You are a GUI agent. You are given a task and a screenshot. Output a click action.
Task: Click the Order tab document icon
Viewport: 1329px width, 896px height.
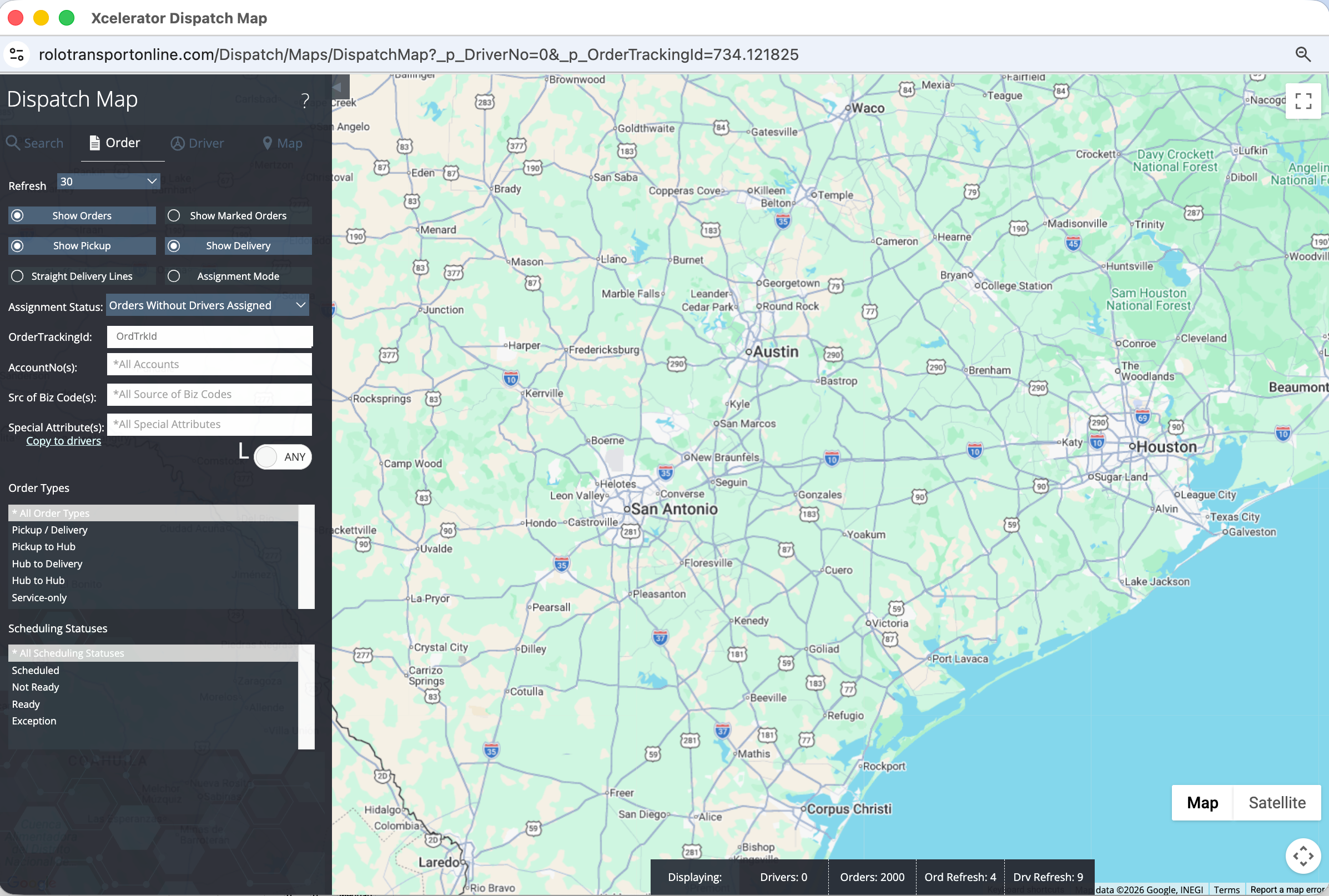[x=95, y=142]
